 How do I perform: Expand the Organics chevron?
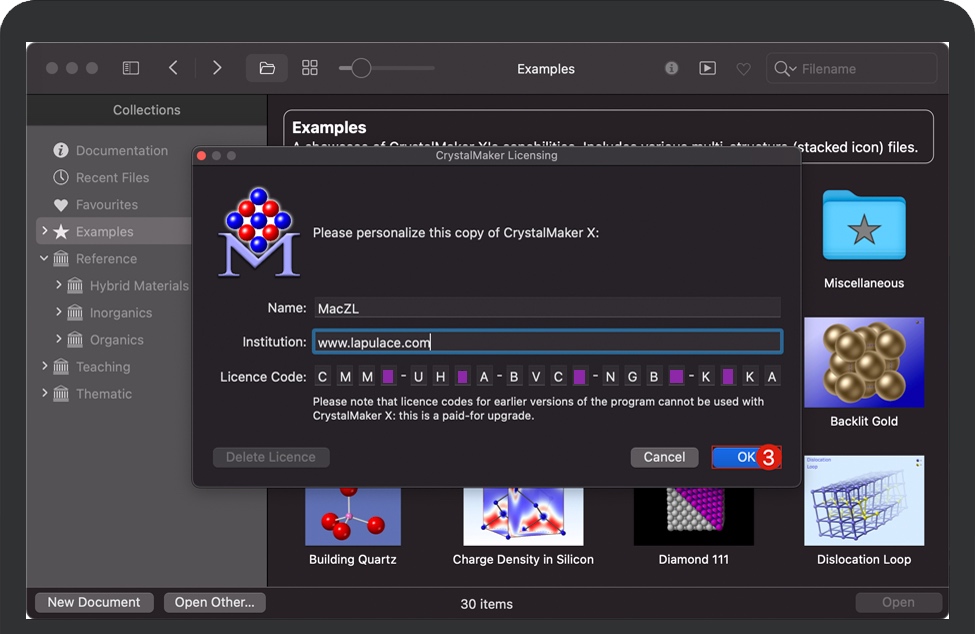(58, 339)
